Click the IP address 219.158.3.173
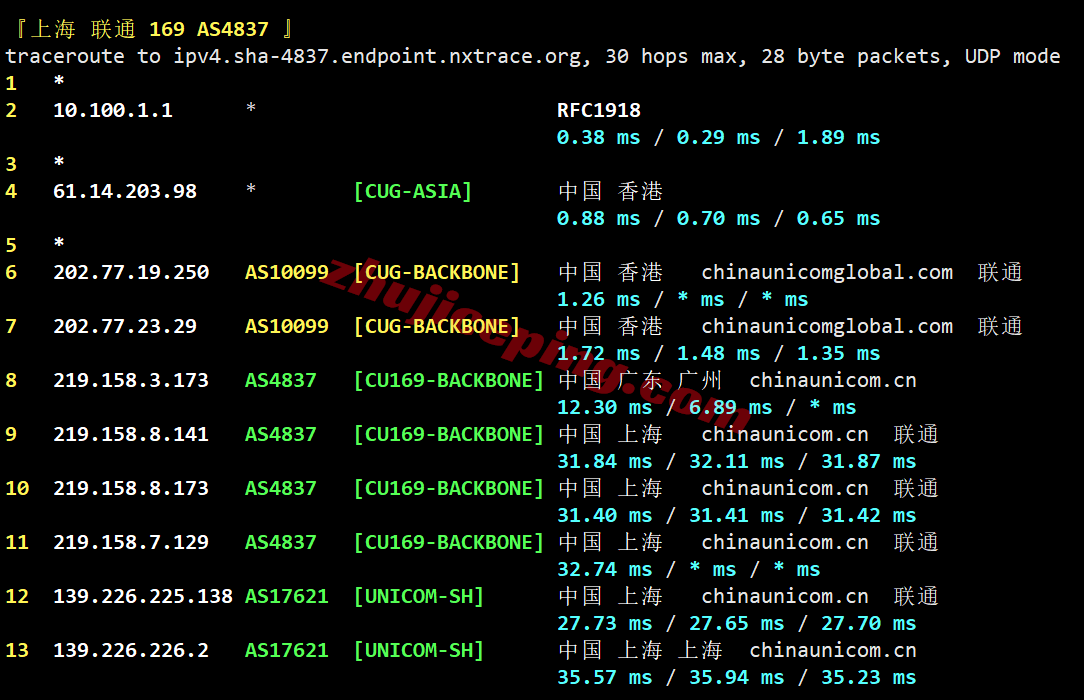Screen dimensions: 1084x700 [131, 380]
